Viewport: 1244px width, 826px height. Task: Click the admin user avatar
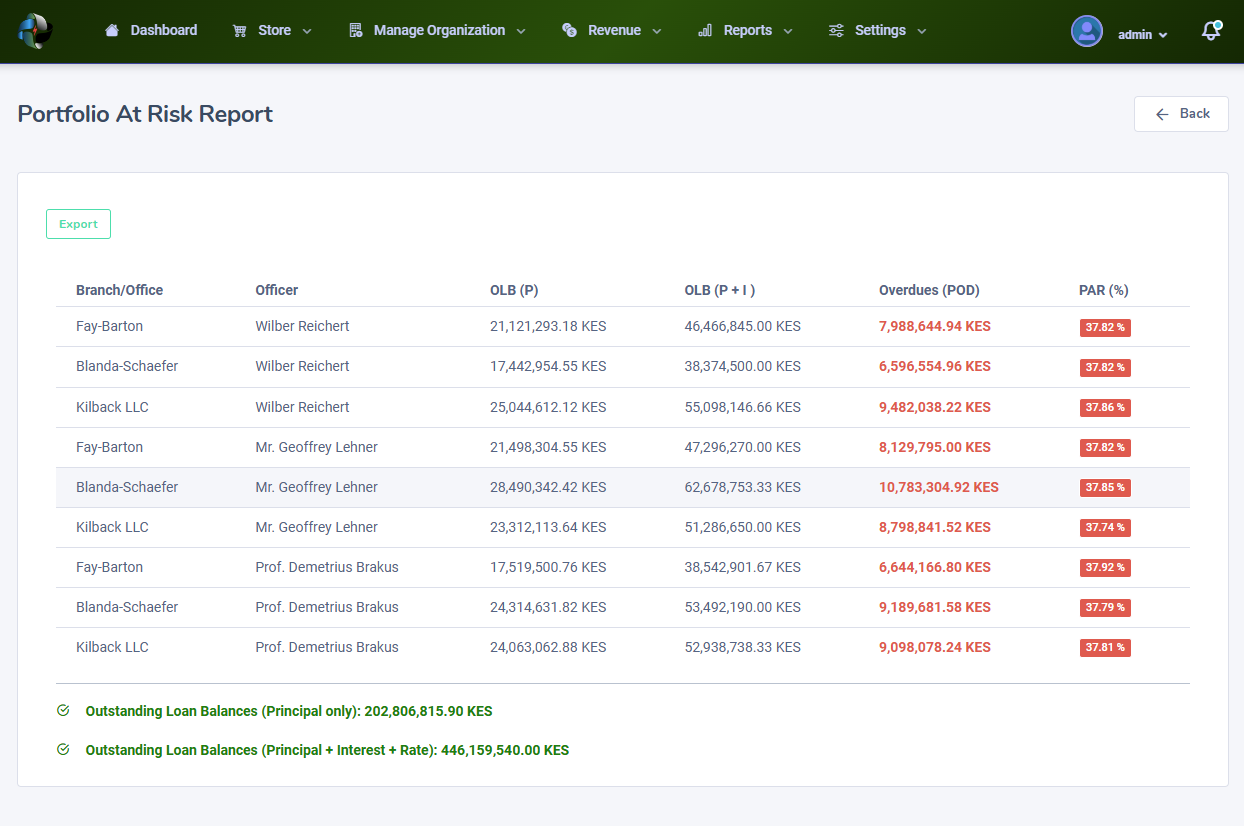point(1086,32)
